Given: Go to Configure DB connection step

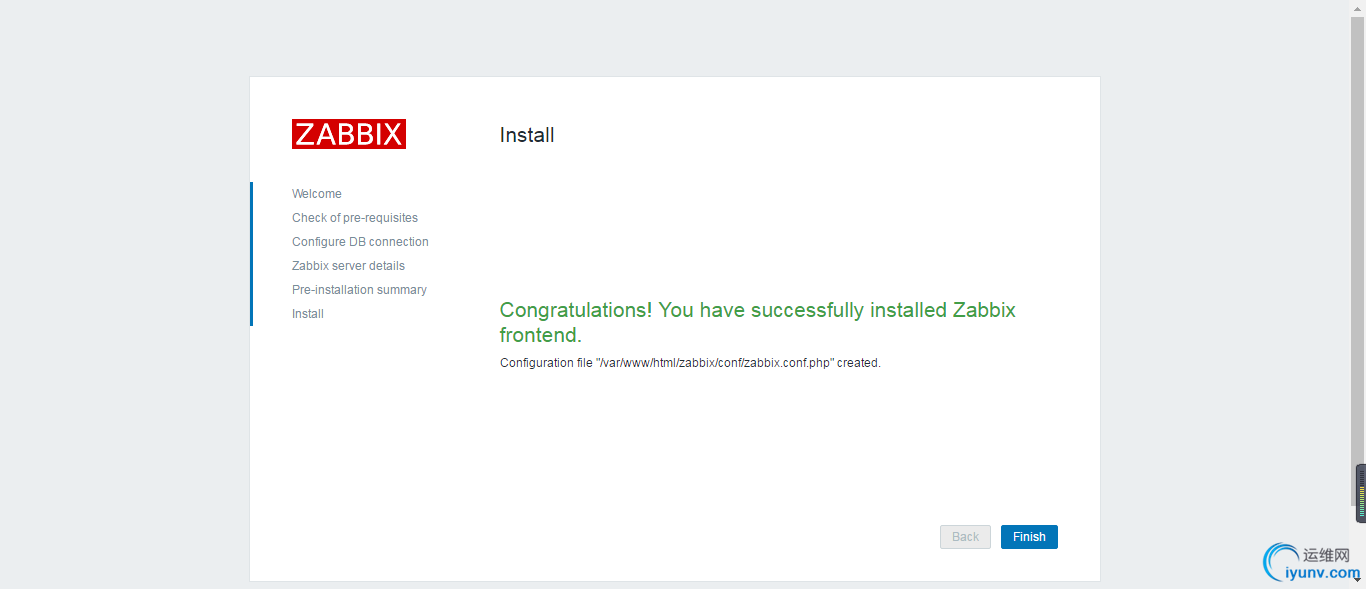Looking at the screenshot, I should 360,242.
